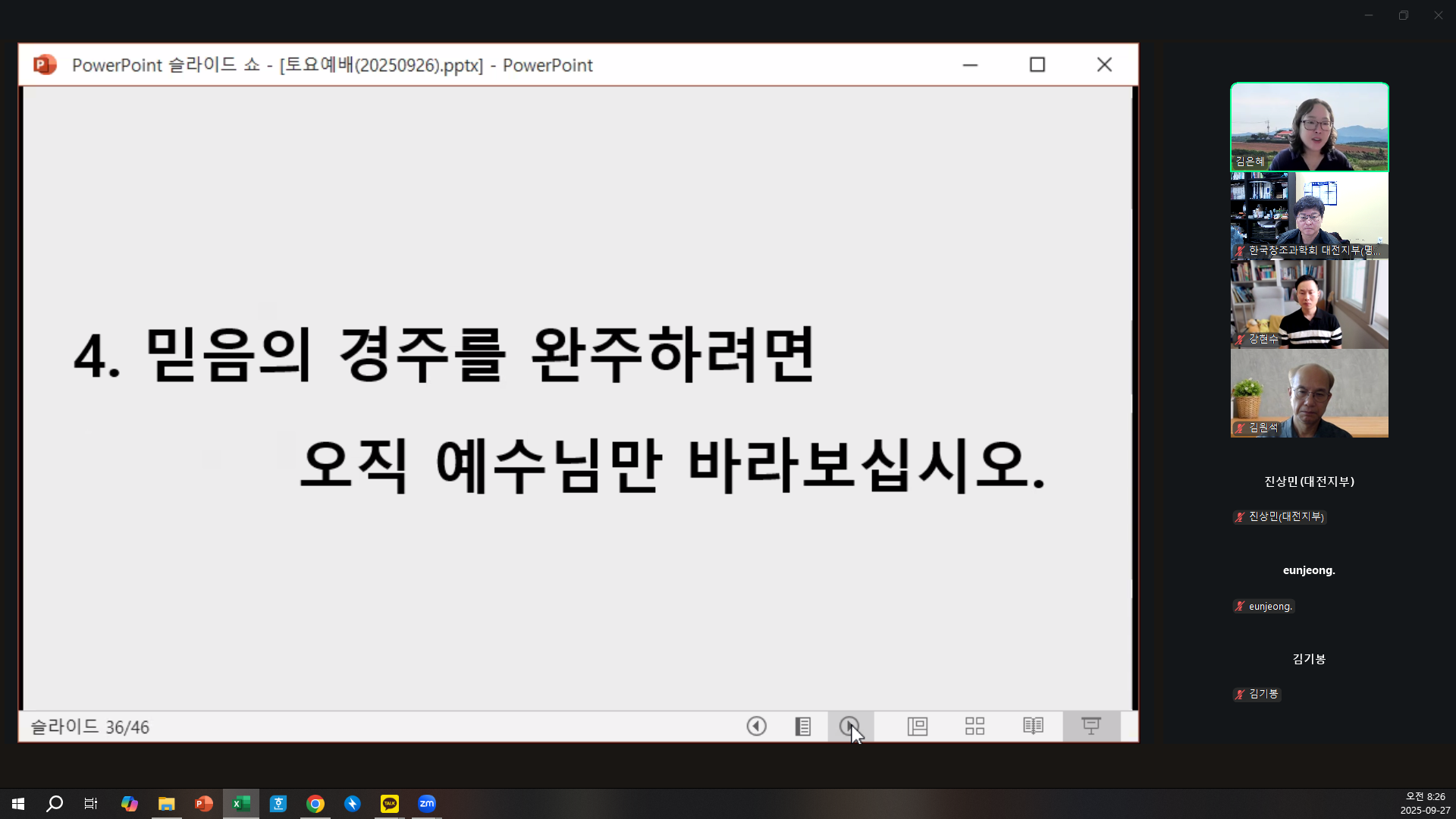Go to previous slide with the back arrow
This screenshot has width=1456, height=819.
click(757, 726)
